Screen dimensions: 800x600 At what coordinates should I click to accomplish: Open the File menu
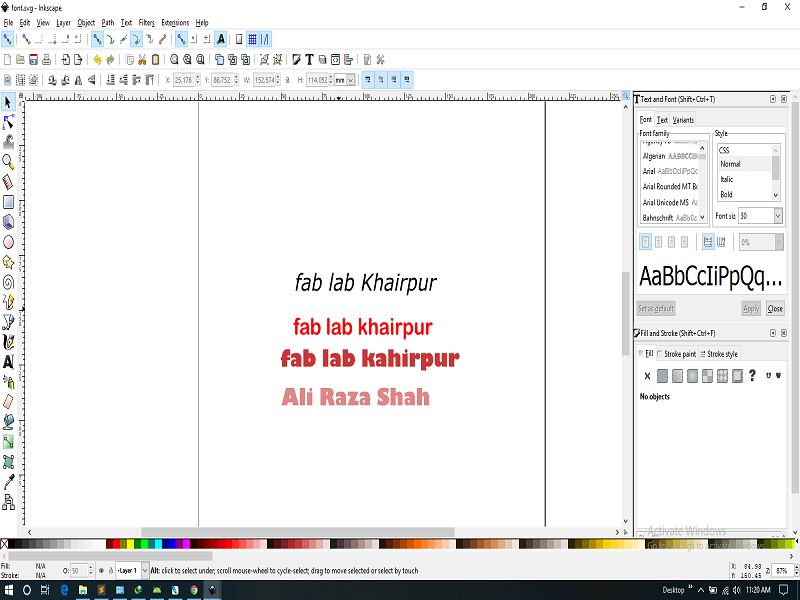click(x=8, y=22)
